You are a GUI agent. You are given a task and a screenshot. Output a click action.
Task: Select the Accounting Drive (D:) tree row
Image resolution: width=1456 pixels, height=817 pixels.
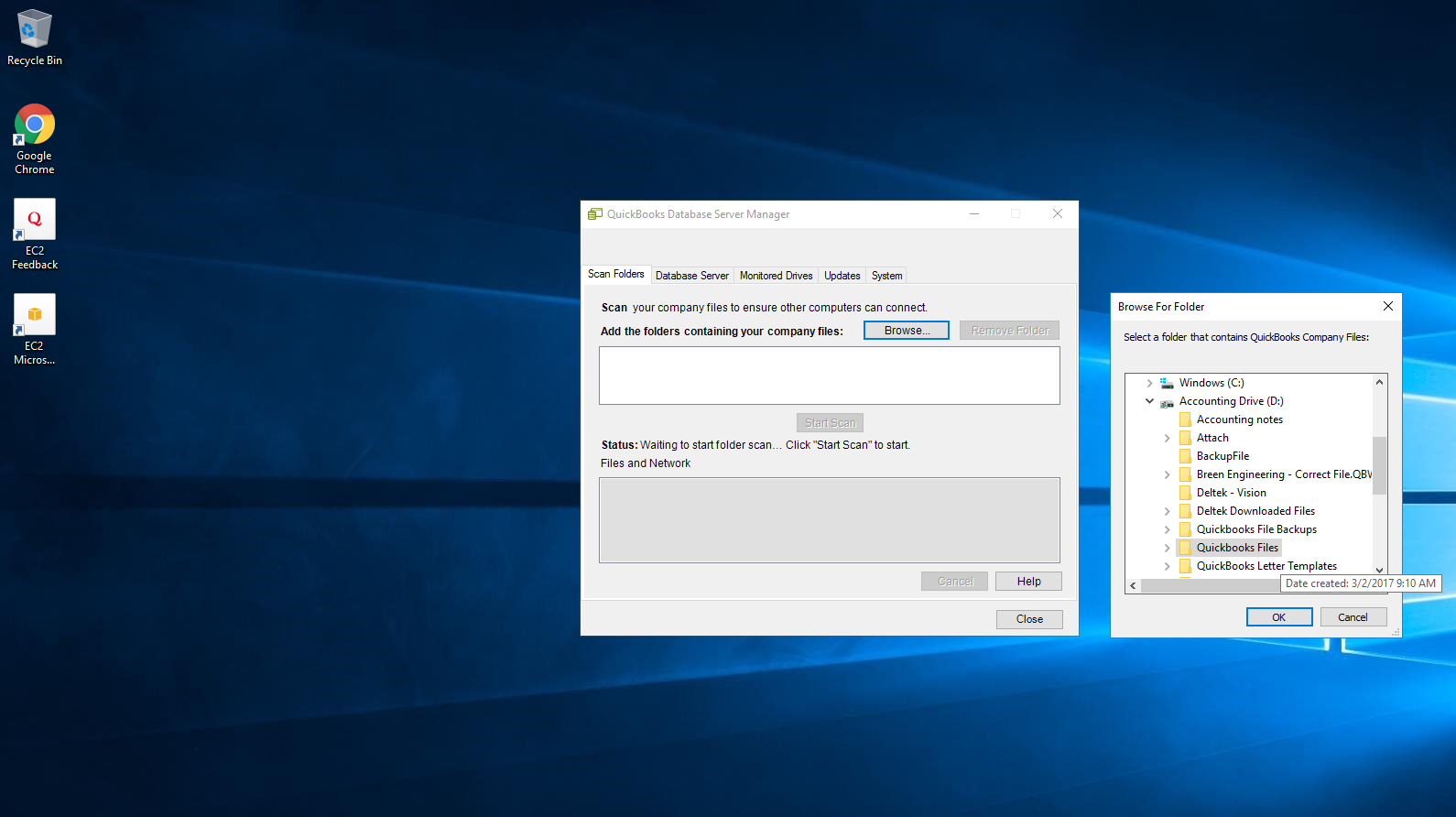click(1232, 401)
